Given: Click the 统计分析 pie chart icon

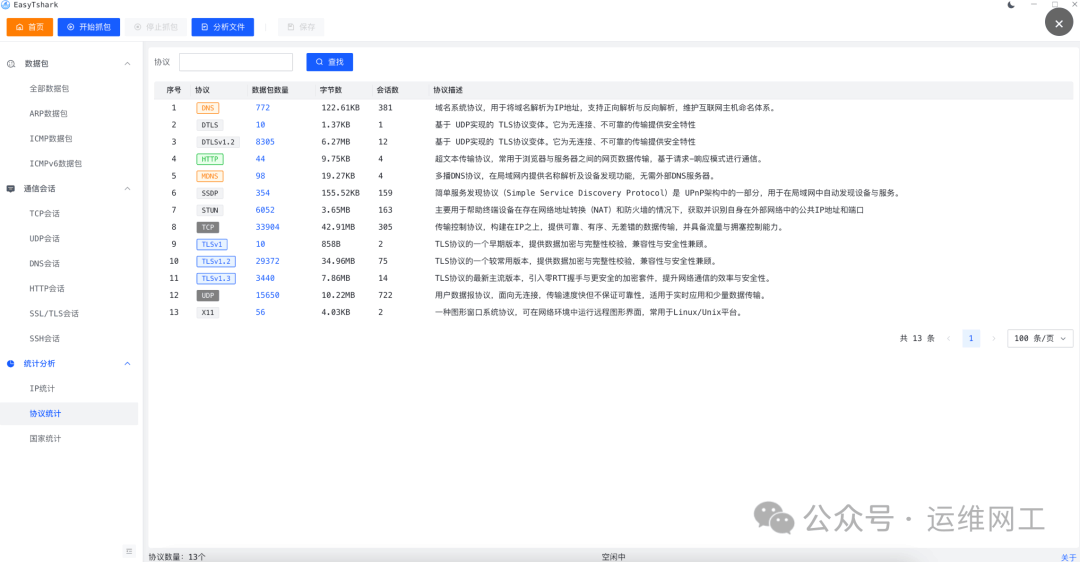Looking at the screenshot, I should (x=11, y=364).
